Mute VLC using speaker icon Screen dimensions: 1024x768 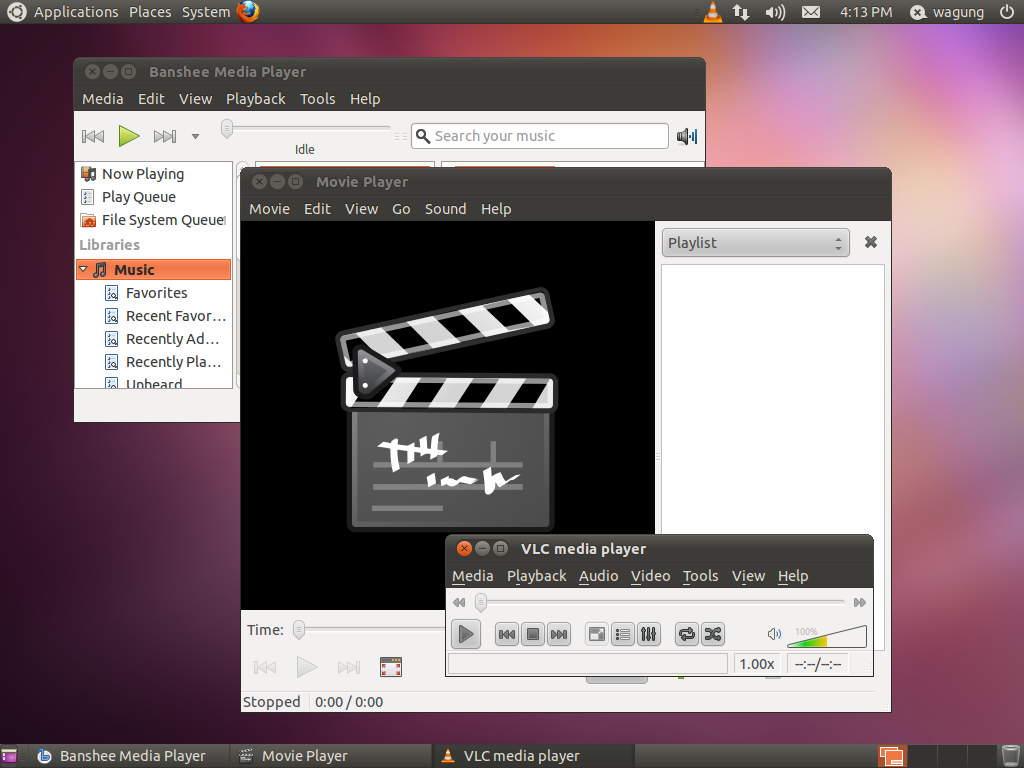pyautogui.click(x=775, y=633)
